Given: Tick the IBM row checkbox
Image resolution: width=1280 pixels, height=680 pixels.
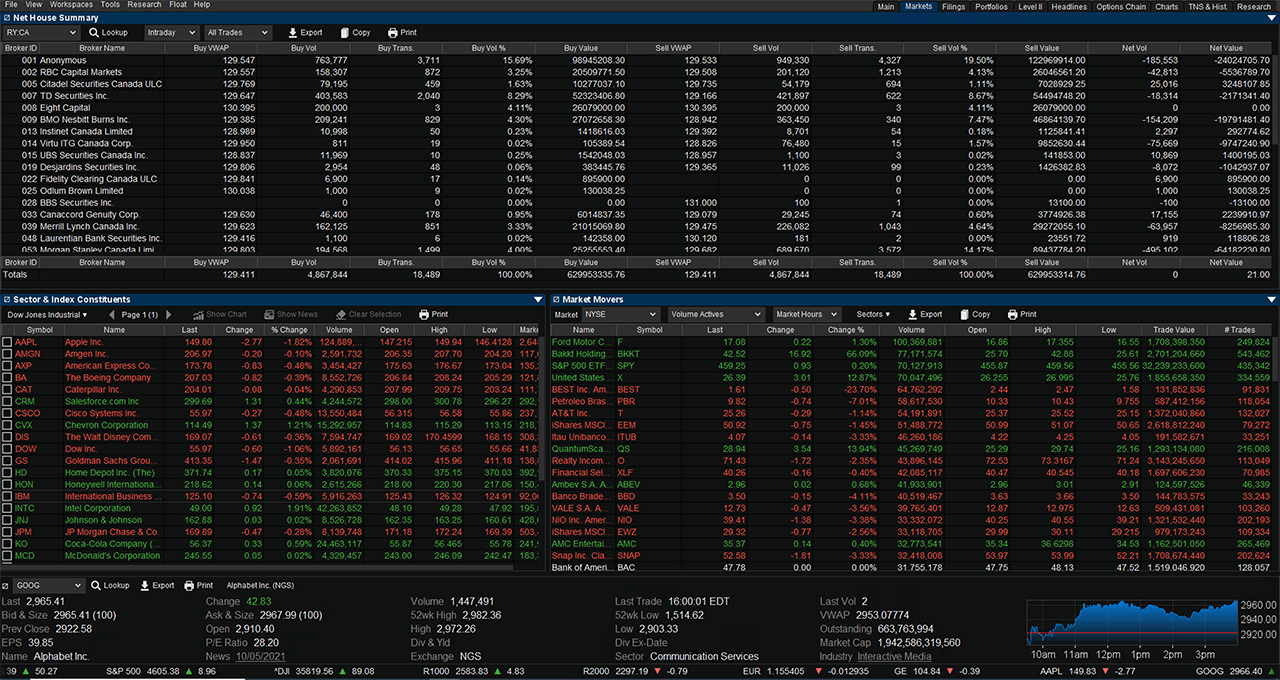Looking at the screenshot, I should coord(7,496).
